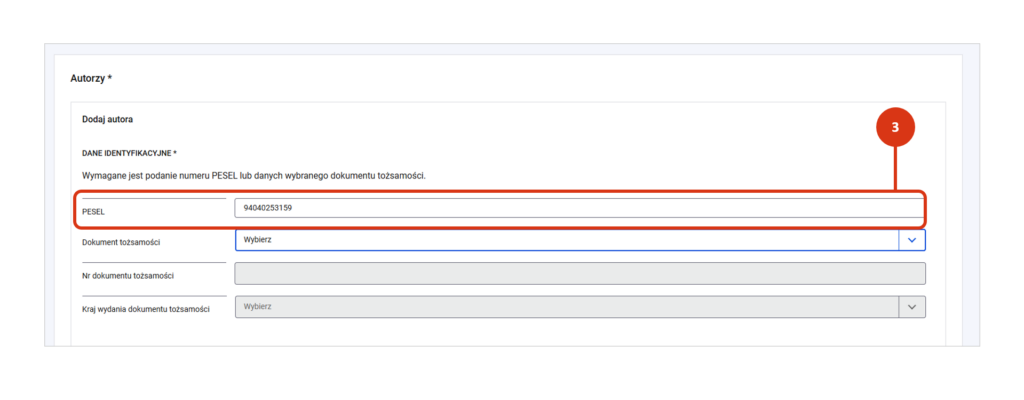Screen dimensions: 1024x400
Task: Click the Dokument tożsamości label text
Action: click(121, 242)
